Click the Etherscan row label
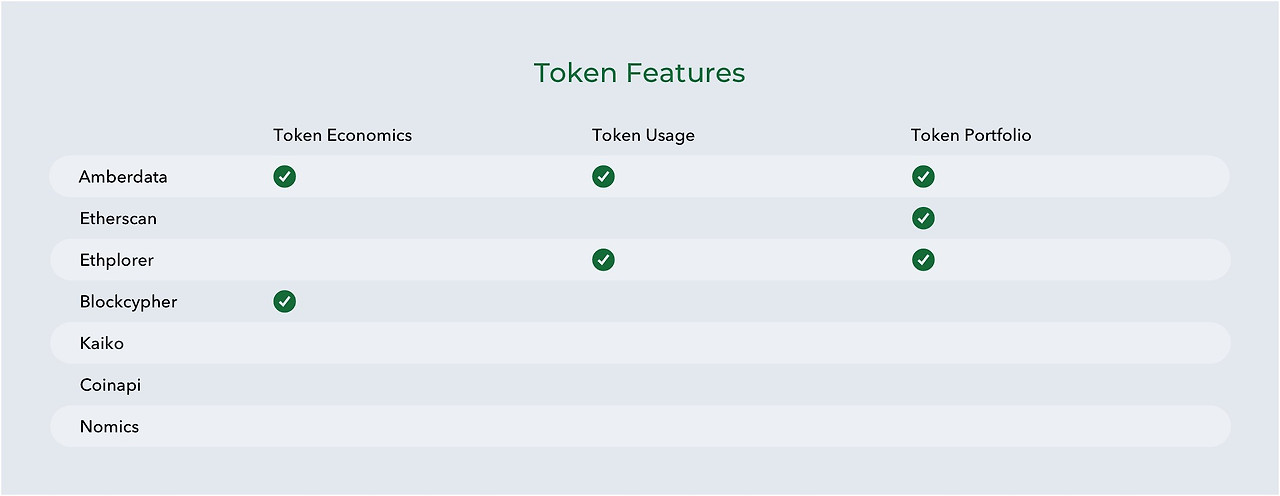Image resolution: width=1280 pixels, height=496 pixels. pyautogui.click(x=118, y=218)
